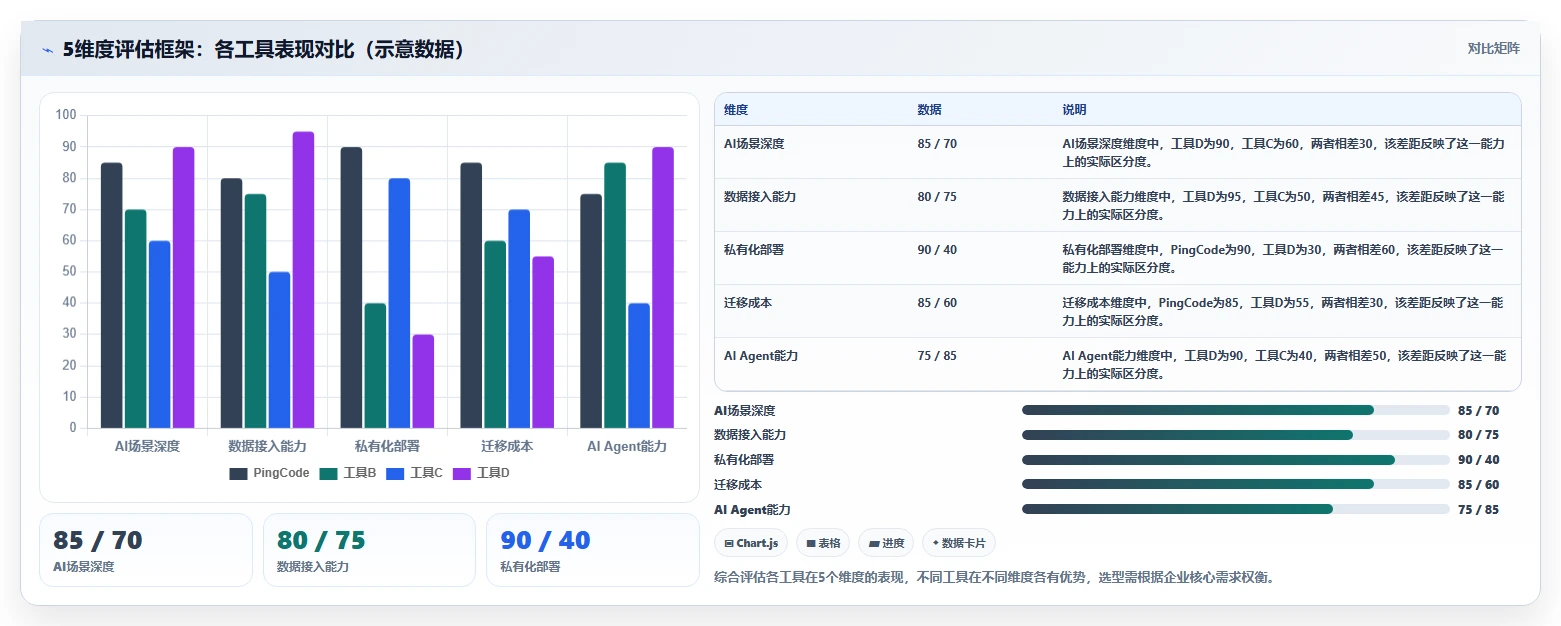Toggle the 工具B legend item
This screenshot has height=626, width=1561.
[348, 474]
